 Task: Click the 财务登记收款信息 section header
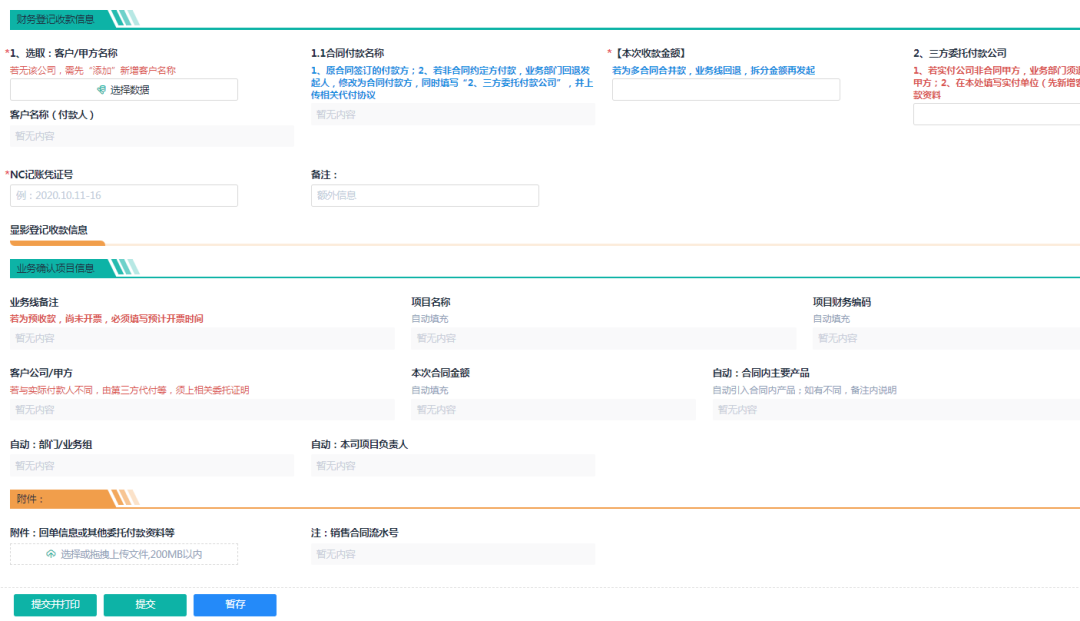pyautogui.click(x=55, y=19)
